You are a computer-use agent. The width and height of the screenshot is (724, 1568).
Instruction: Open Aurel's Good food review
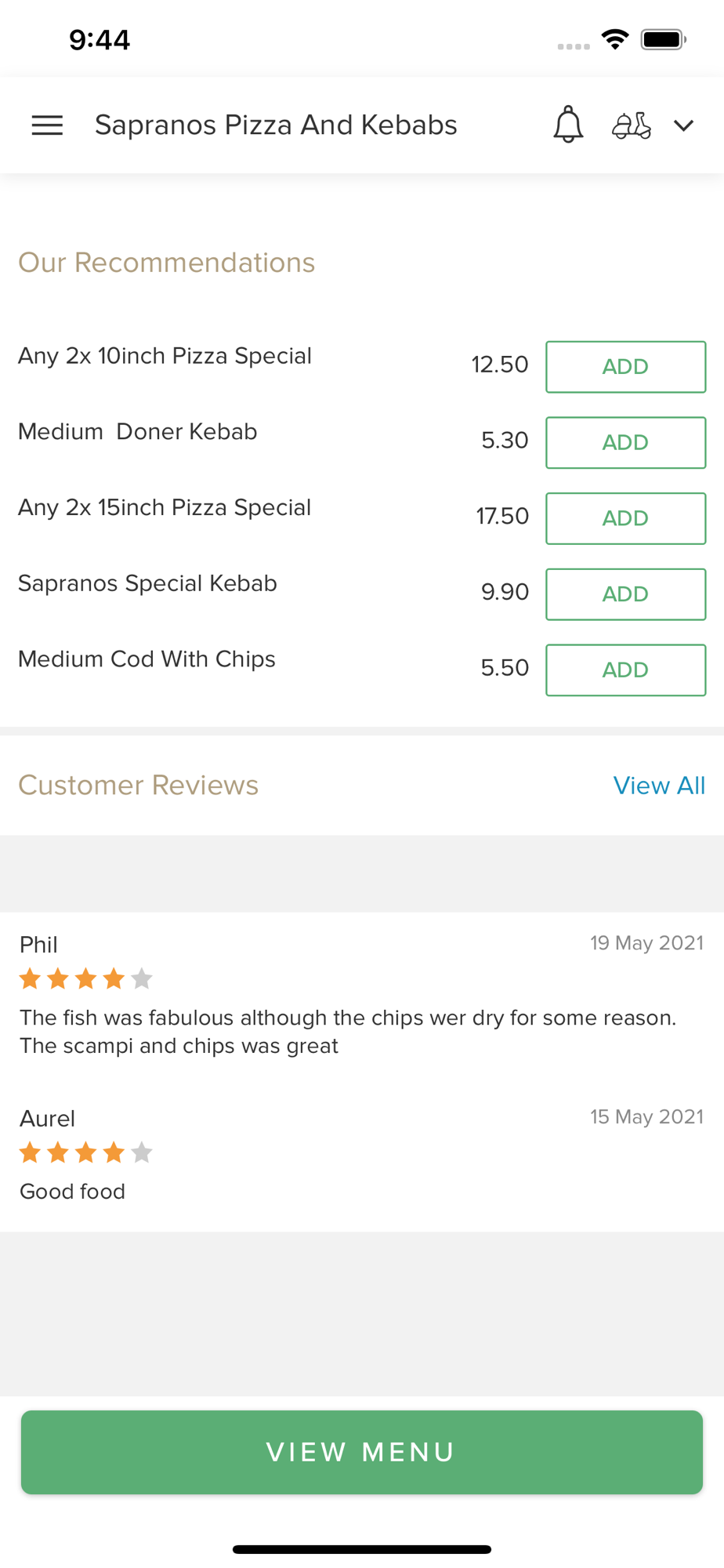pyautogui.click(x=72, y=1192)
